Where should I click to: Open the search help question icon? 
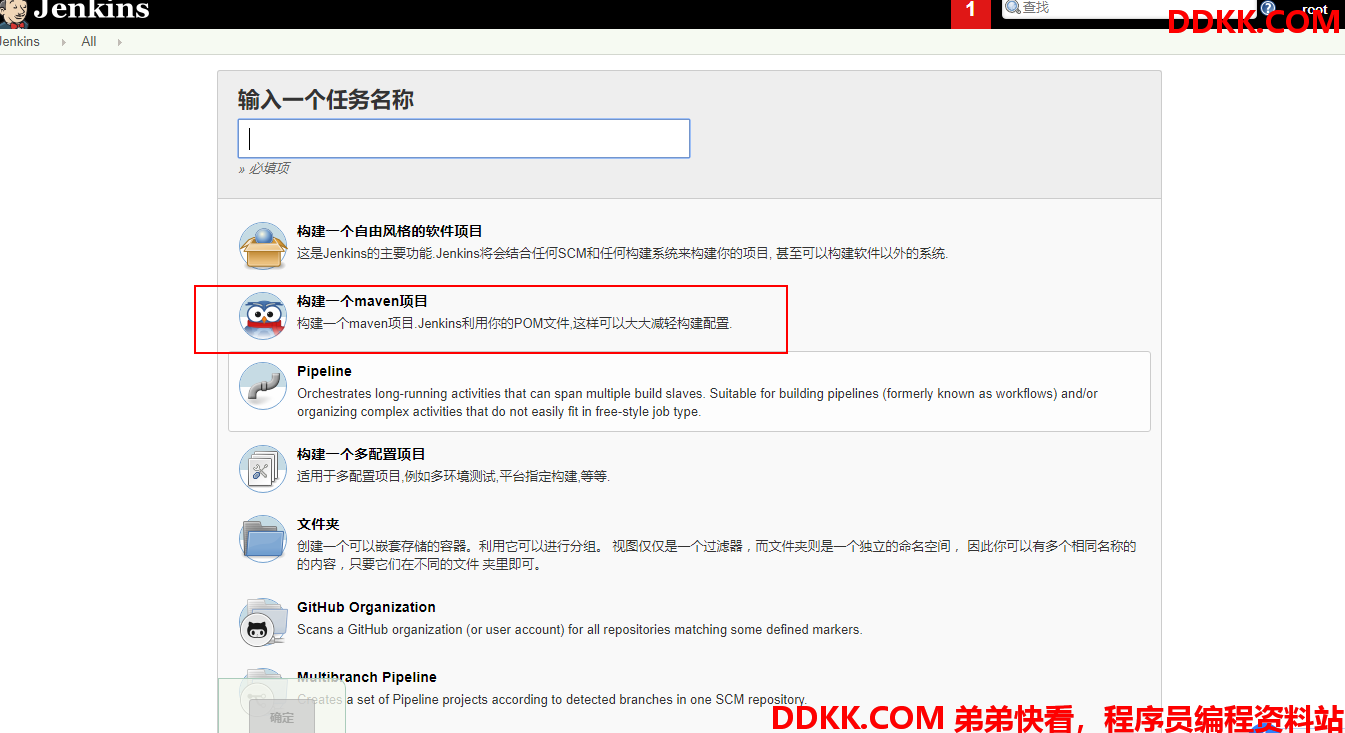pyautogui.click(x=1268, y=8)
